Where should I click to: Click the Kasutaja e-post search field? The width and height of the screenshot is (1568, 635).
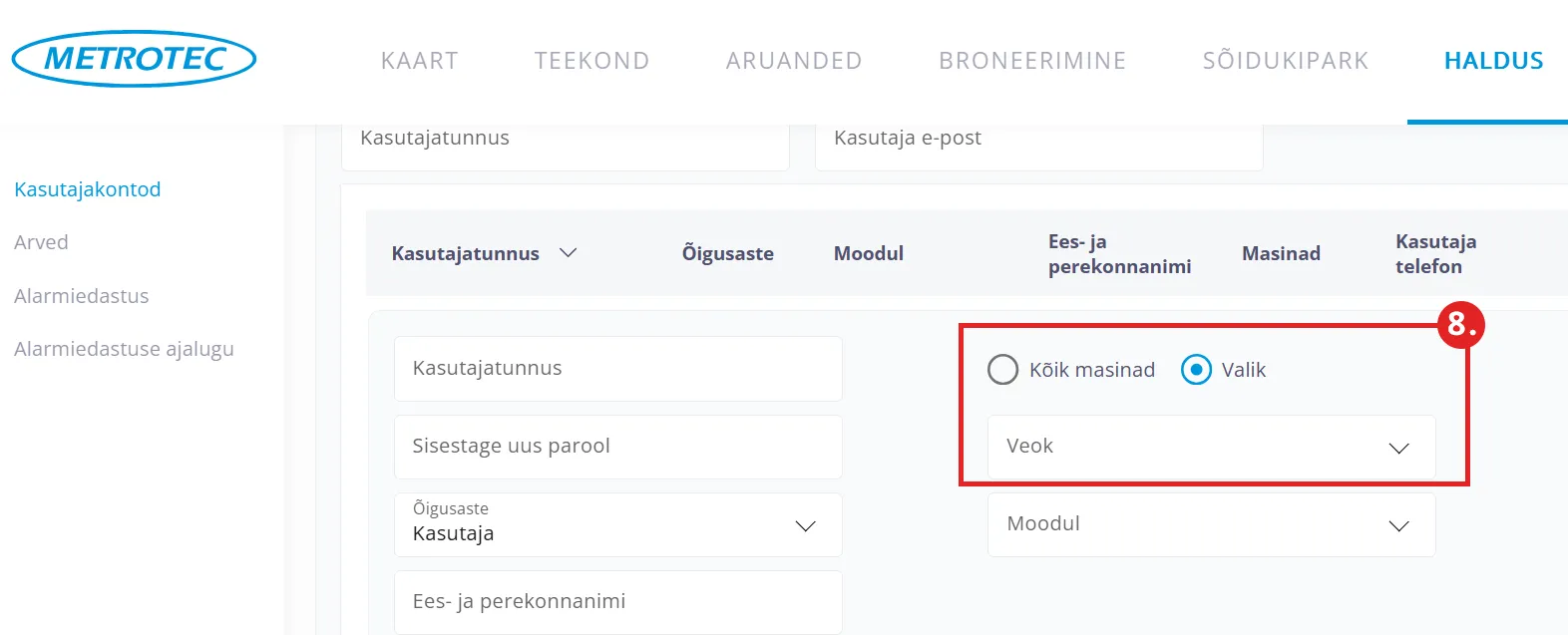(x=1037, y=140)
